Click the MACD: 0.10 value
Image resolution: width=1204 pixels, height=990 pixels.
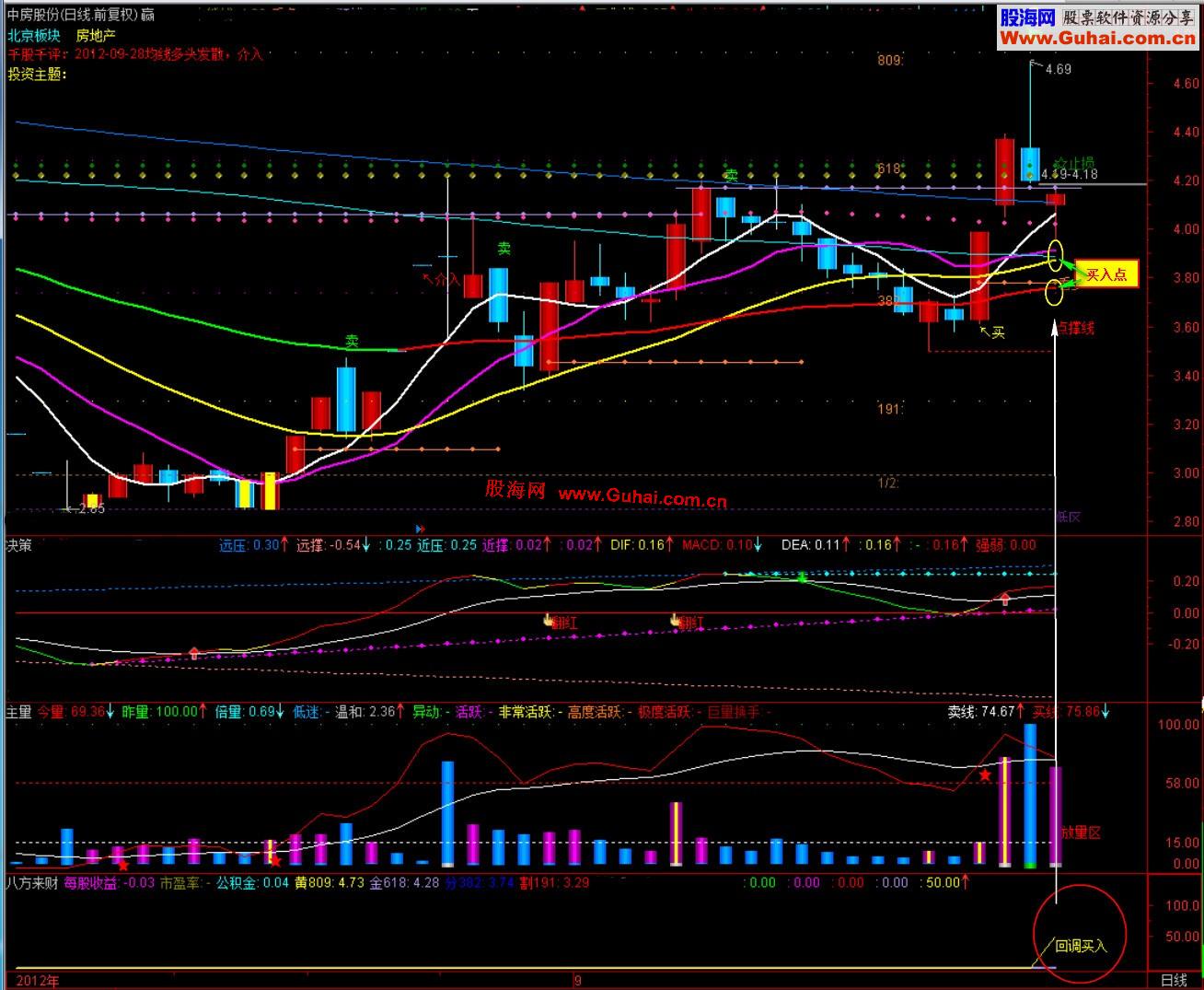coord(716,544)
